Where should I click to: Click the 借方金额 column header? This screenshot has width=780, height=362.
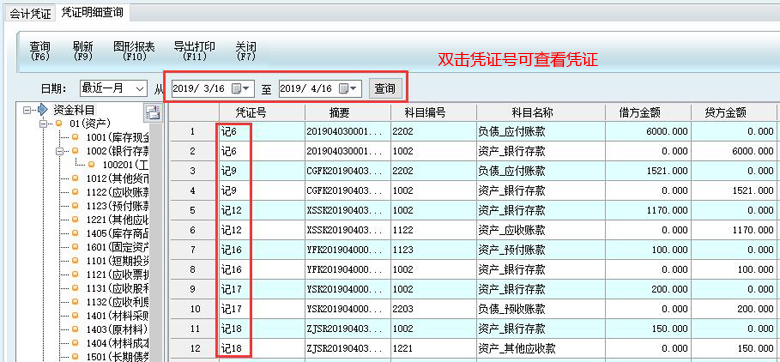pyautogui.click(x=648, y=113)
